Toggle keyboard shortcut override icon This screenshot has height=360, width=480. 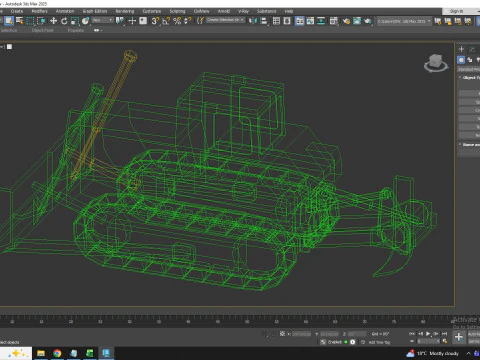coord(143,21)
